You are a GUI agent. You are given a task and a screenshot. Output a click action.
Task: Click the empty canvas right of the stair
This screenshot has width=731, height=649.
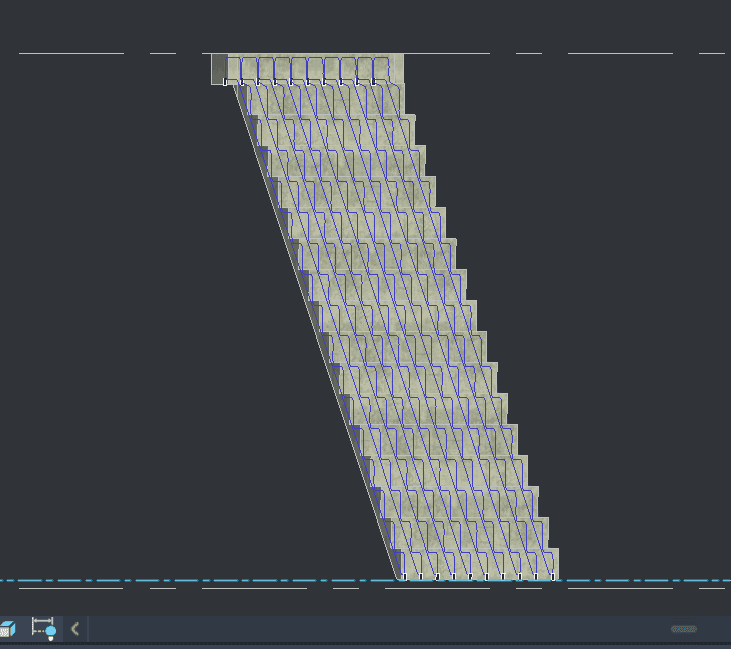(x=630, y=300)
